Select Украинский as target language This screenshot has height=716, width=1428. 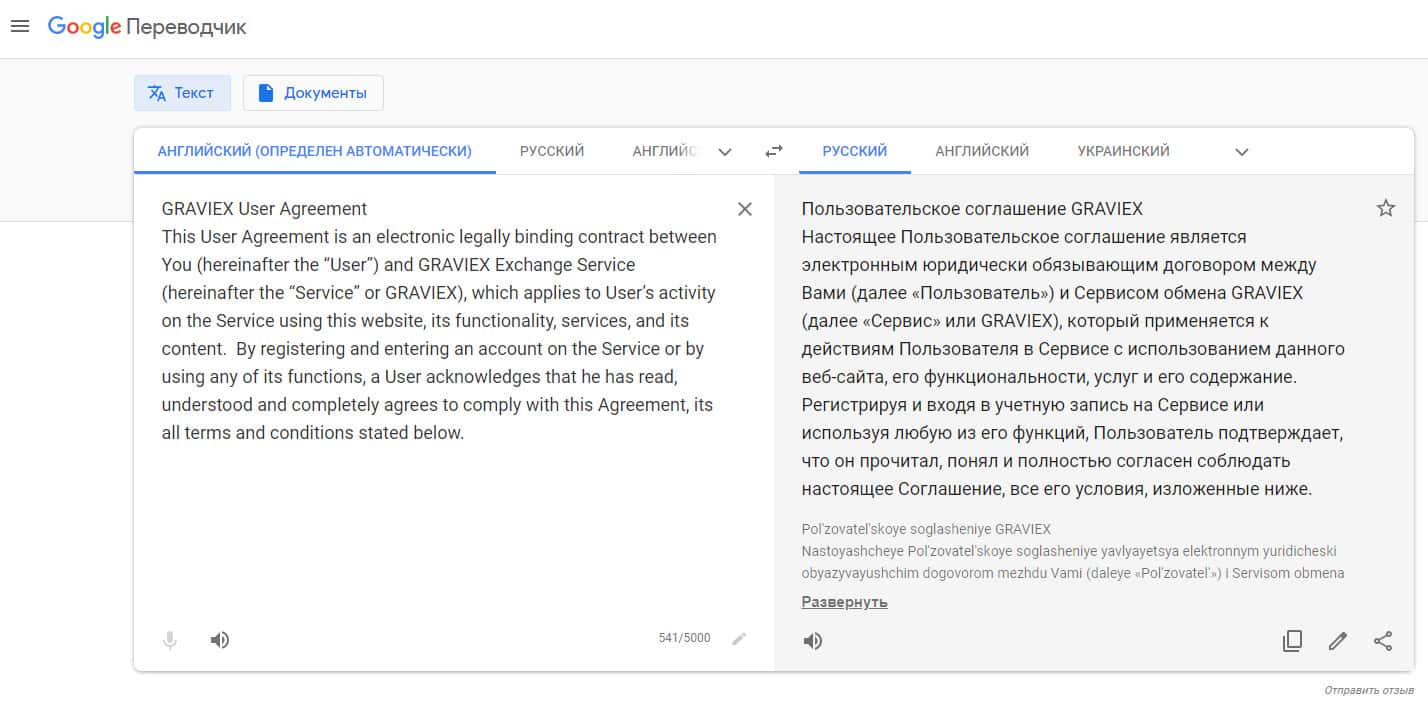pyautogui.click(x=1123, y=151)
